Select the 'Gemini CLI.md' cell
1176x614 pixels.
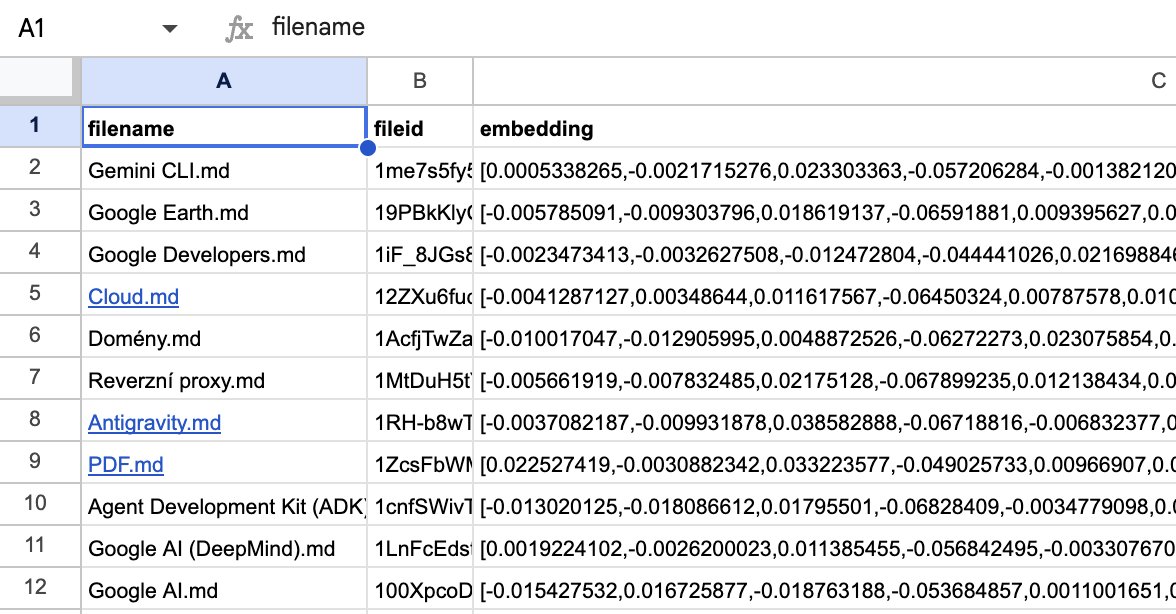coord(224,169)
